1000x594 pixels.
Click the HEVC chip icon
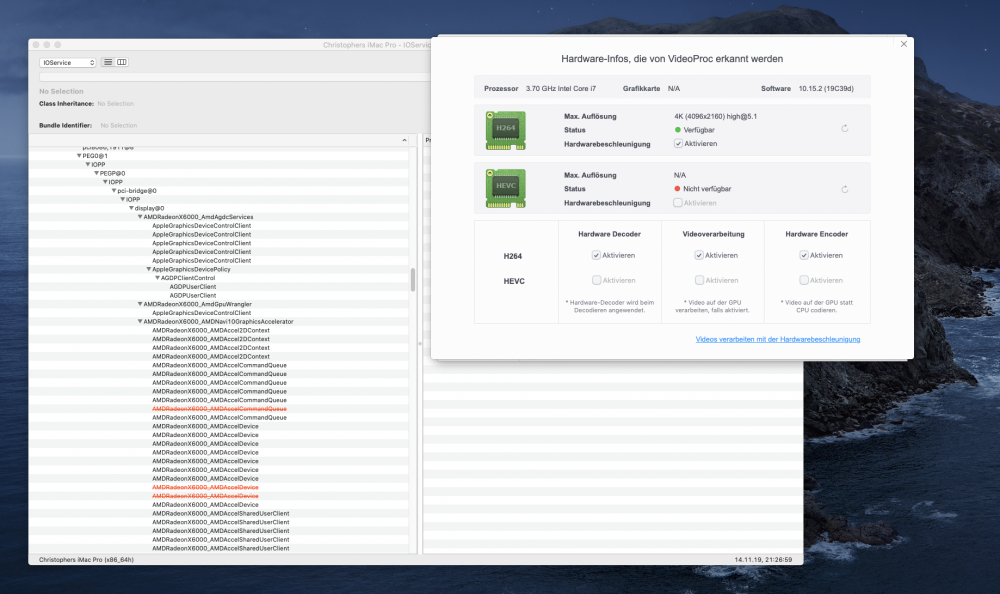click(506, 188)
